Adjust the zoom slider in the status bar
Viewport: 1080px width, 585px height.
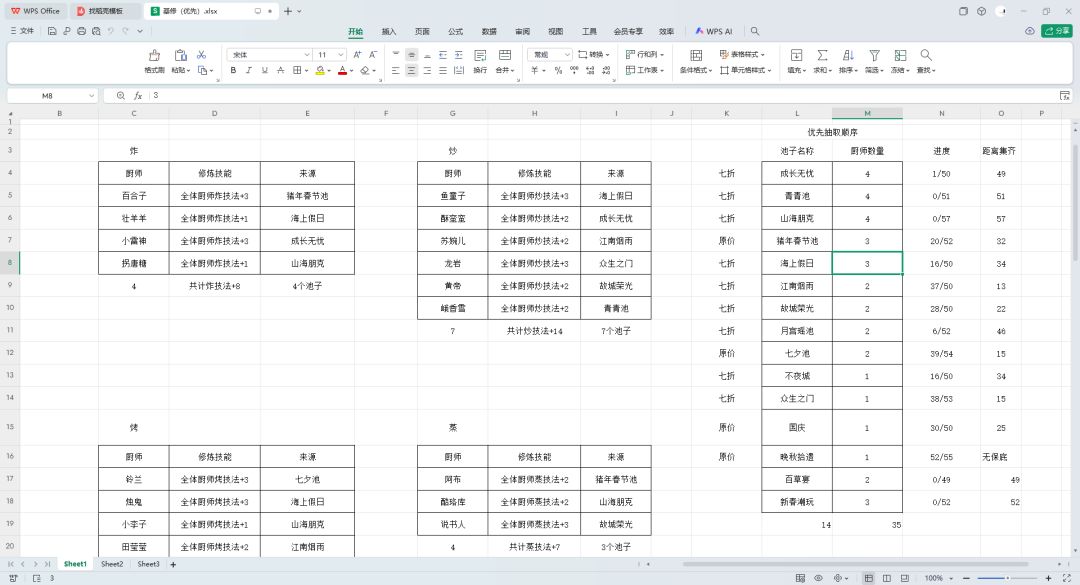click(x=1007, y=578)
